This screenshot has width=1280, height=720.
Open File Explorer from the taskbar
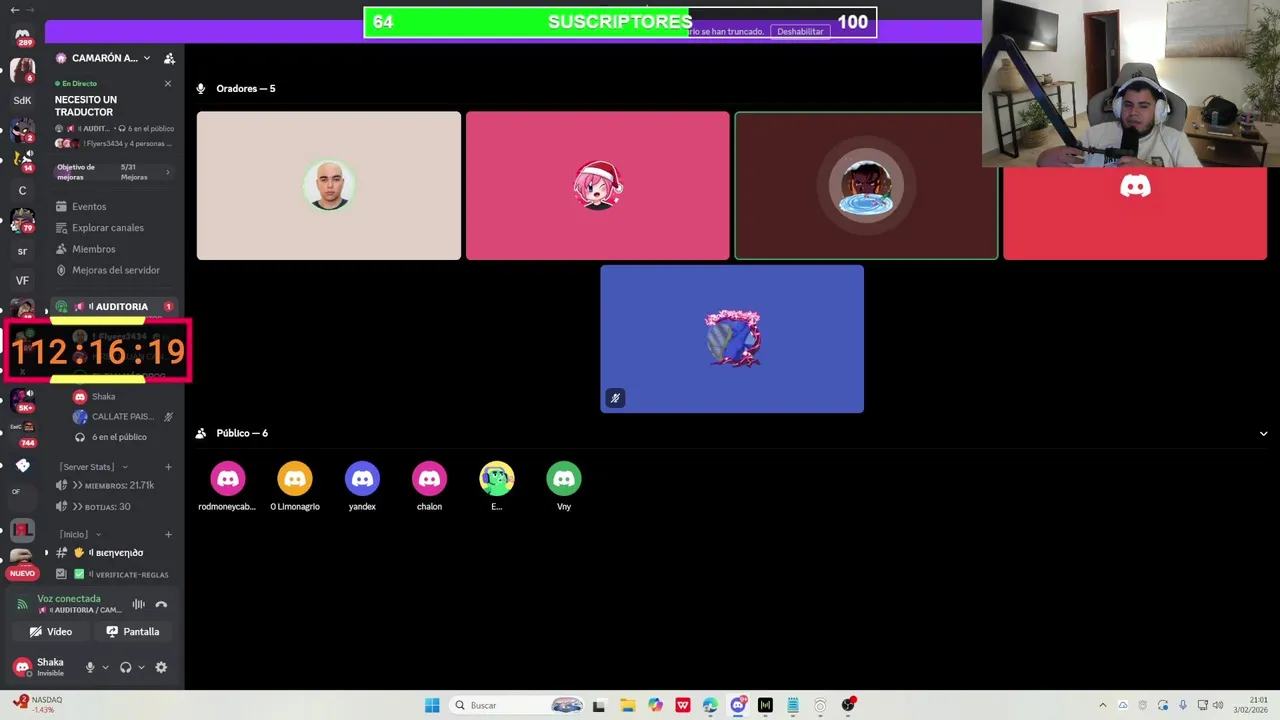pos(627,705)
